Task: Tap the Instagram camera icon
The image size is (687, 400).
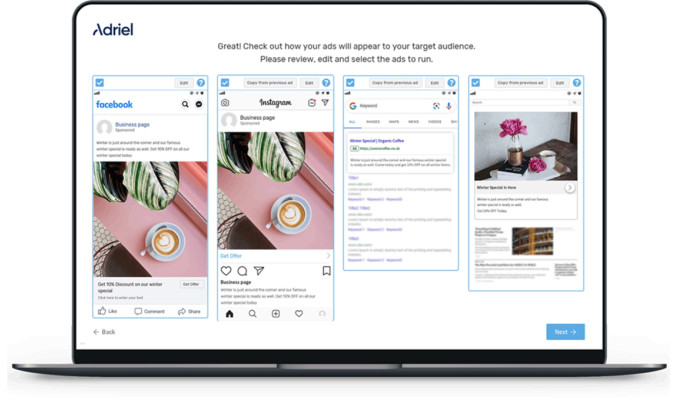Action: (226, 103)
